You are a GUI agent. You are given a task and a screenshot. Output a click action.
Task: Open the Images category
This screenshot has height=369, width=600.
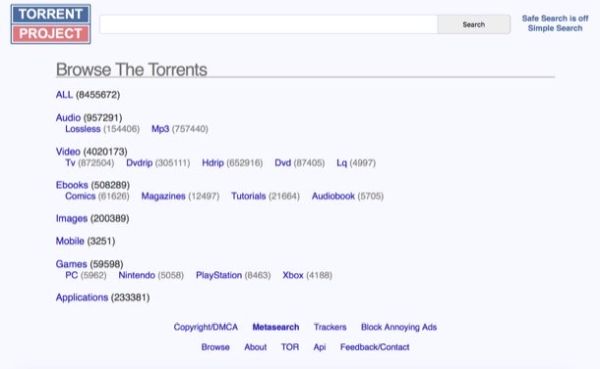(72, 219)
